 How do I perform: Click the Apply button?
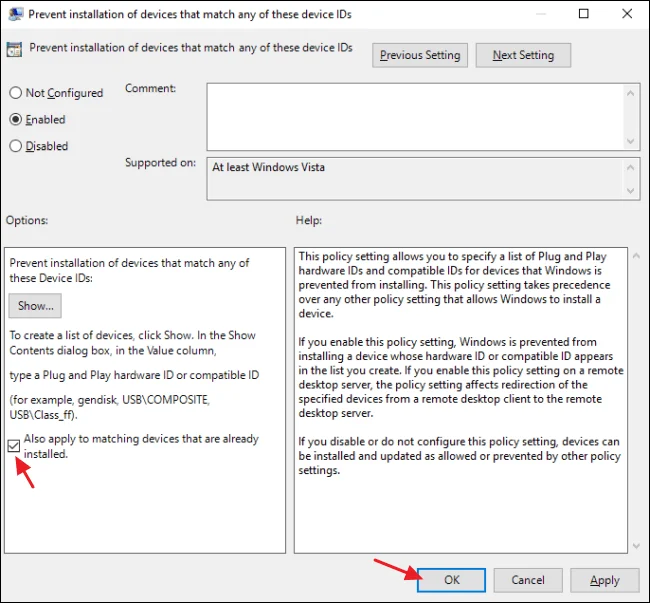click(605, 580)
